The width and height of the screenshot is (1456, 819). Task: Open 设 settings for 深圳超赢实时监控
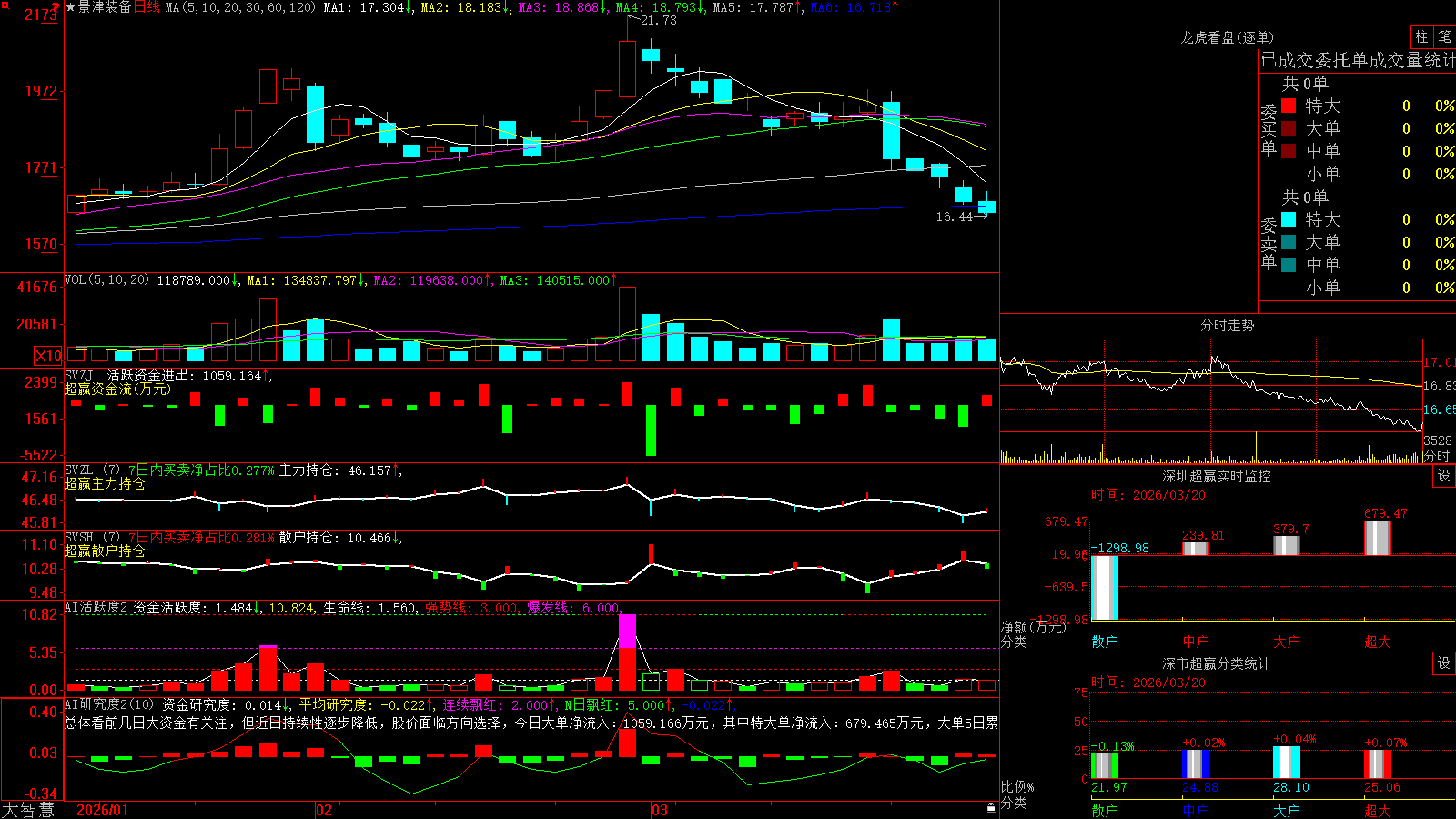[x=1443, y=476]
